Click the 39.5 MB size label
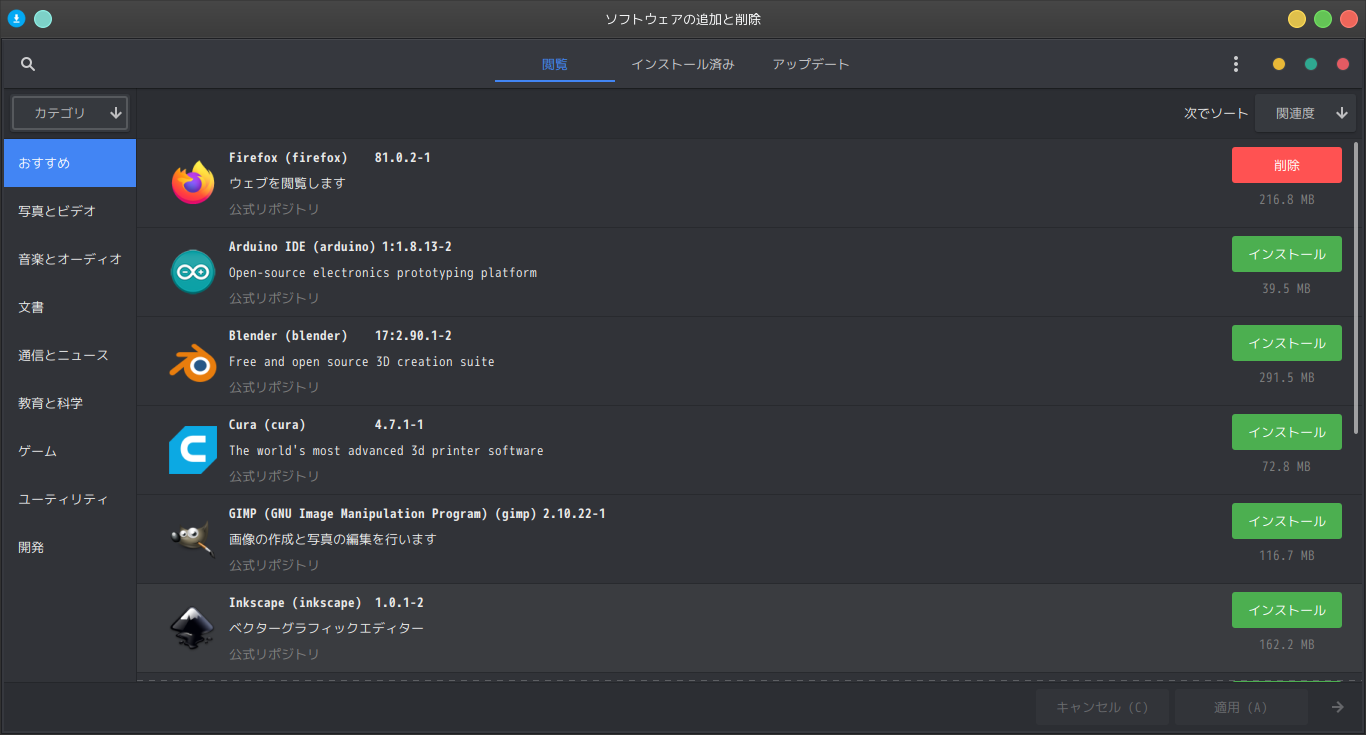This screenshot has width=1366, height=735. click(x=1287, y=289)
